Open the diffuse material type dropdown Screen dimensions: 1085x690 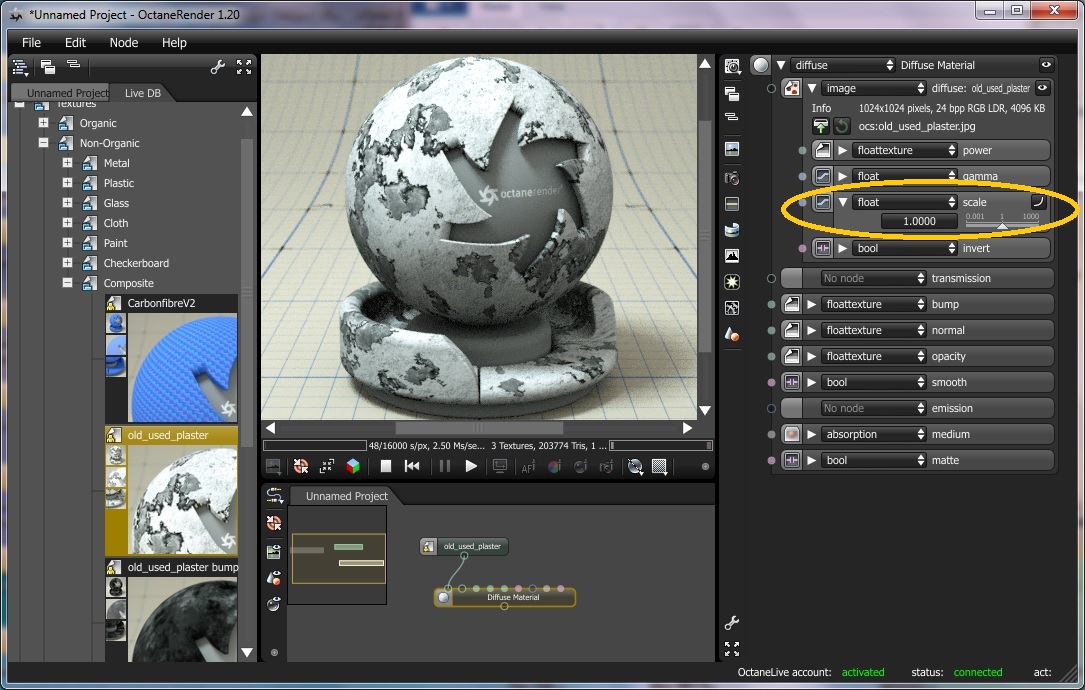click(x=844, y=65)
